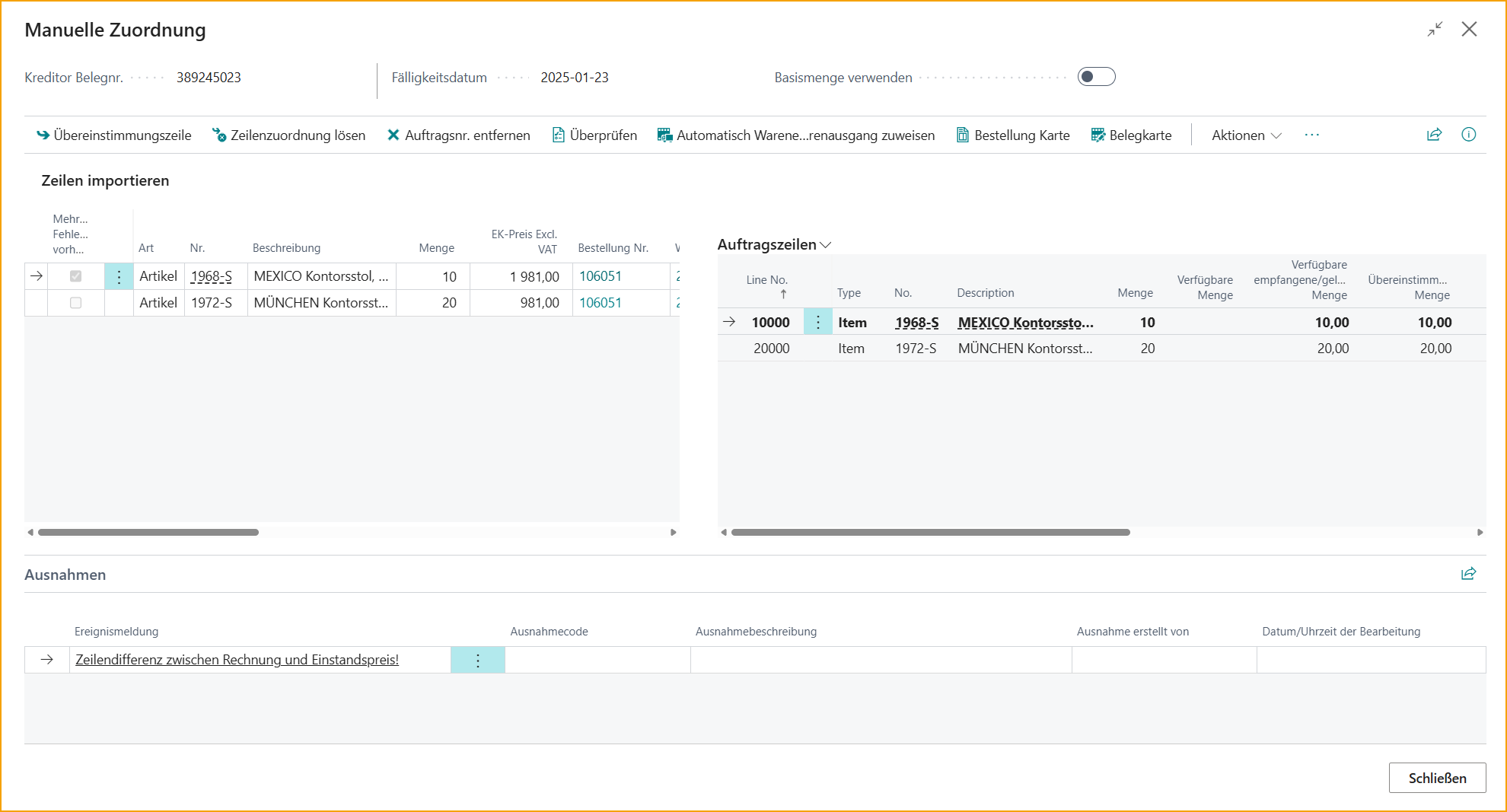
Task: Toggle Basismenge verwenden switch
Action: pyautogui.click(x=1096, y=77)
